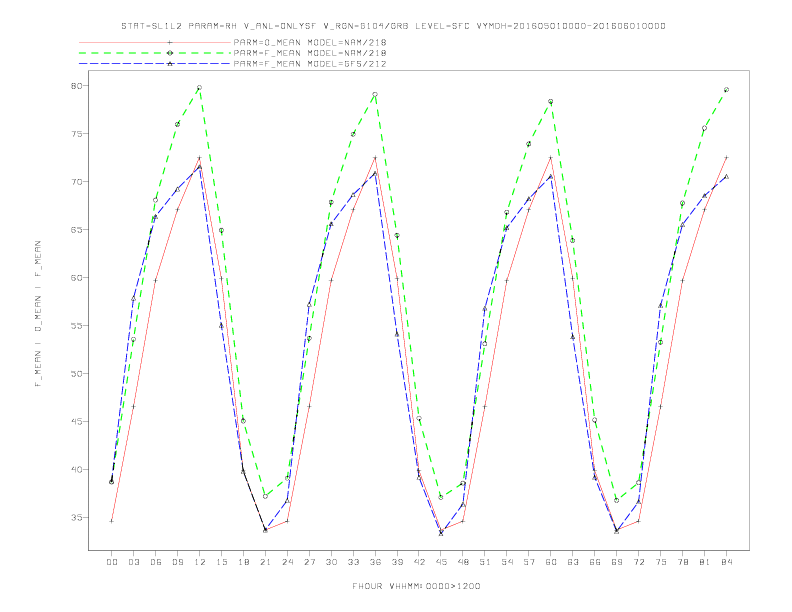Click x-axis tick label 81
This screenshot has width=792, height=612.
tap(705, 562)
